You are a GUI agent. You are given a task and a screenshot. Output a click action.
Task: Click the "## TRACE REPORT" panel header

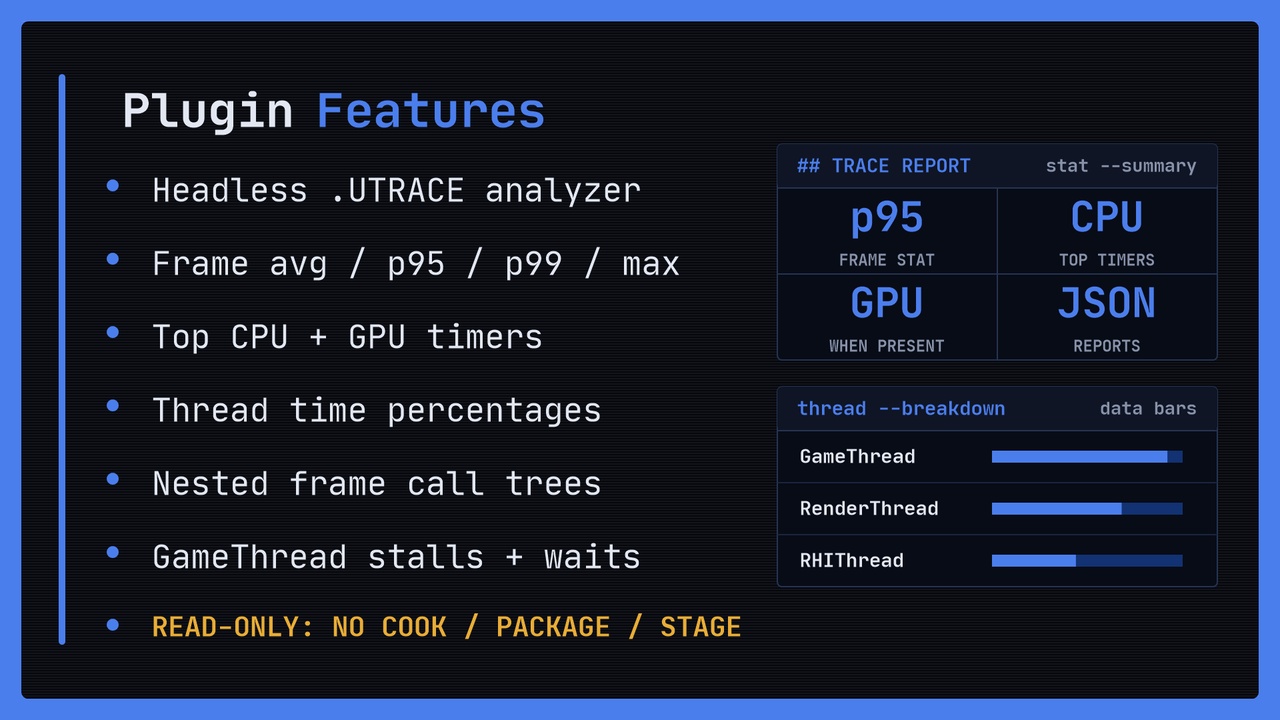pos(883,166)
